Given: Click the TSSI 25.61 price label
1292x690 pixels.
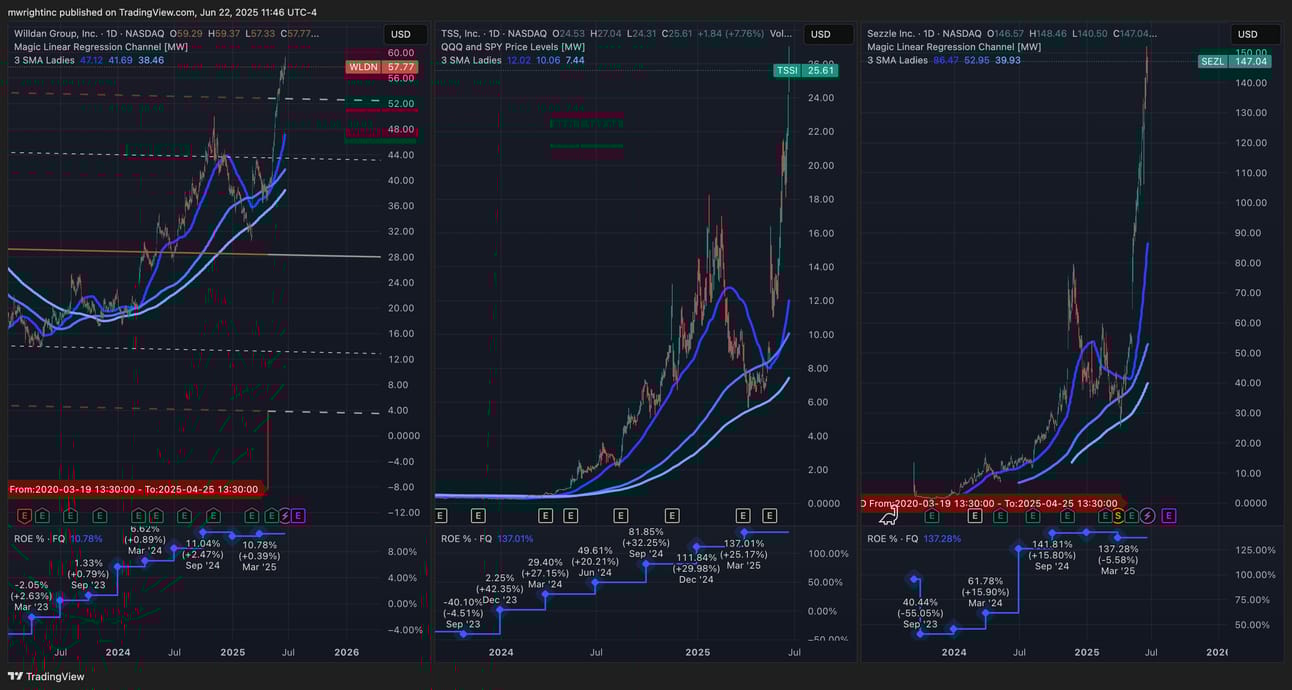Looking at the screenshot, I should 805,71.
